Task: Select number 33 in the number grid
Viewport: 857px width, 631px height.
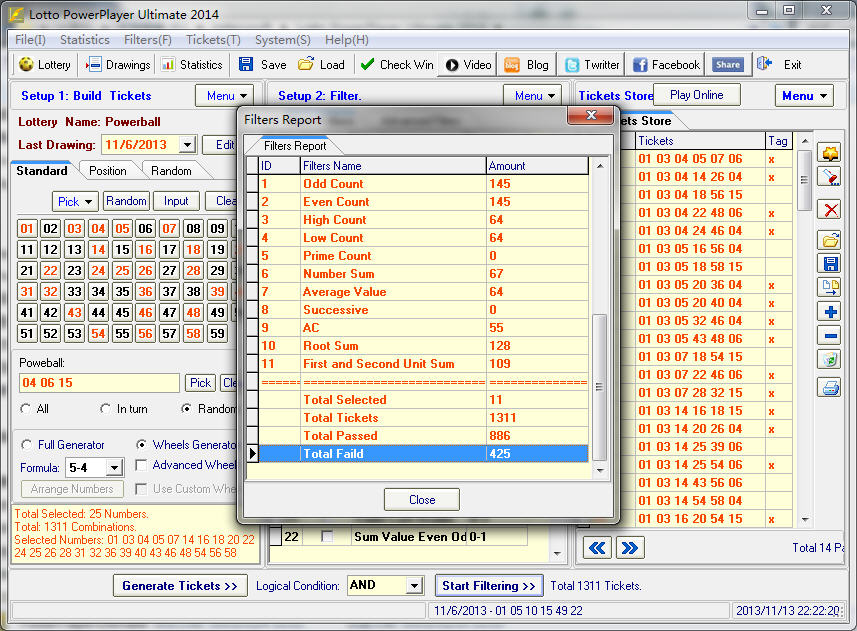Action: [x=74, y=291]
